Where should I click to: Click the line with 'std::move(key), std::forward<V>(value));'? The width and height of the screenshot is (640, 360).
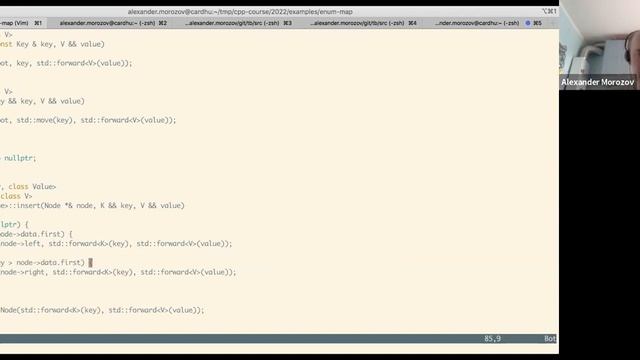pos(88,120)
